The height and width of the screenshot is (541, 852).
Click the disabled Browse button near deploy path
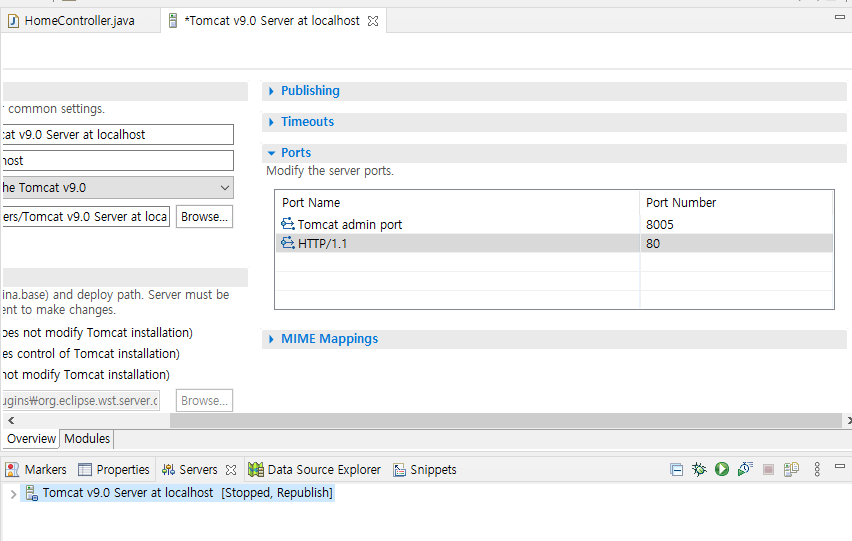coord(204,401)
